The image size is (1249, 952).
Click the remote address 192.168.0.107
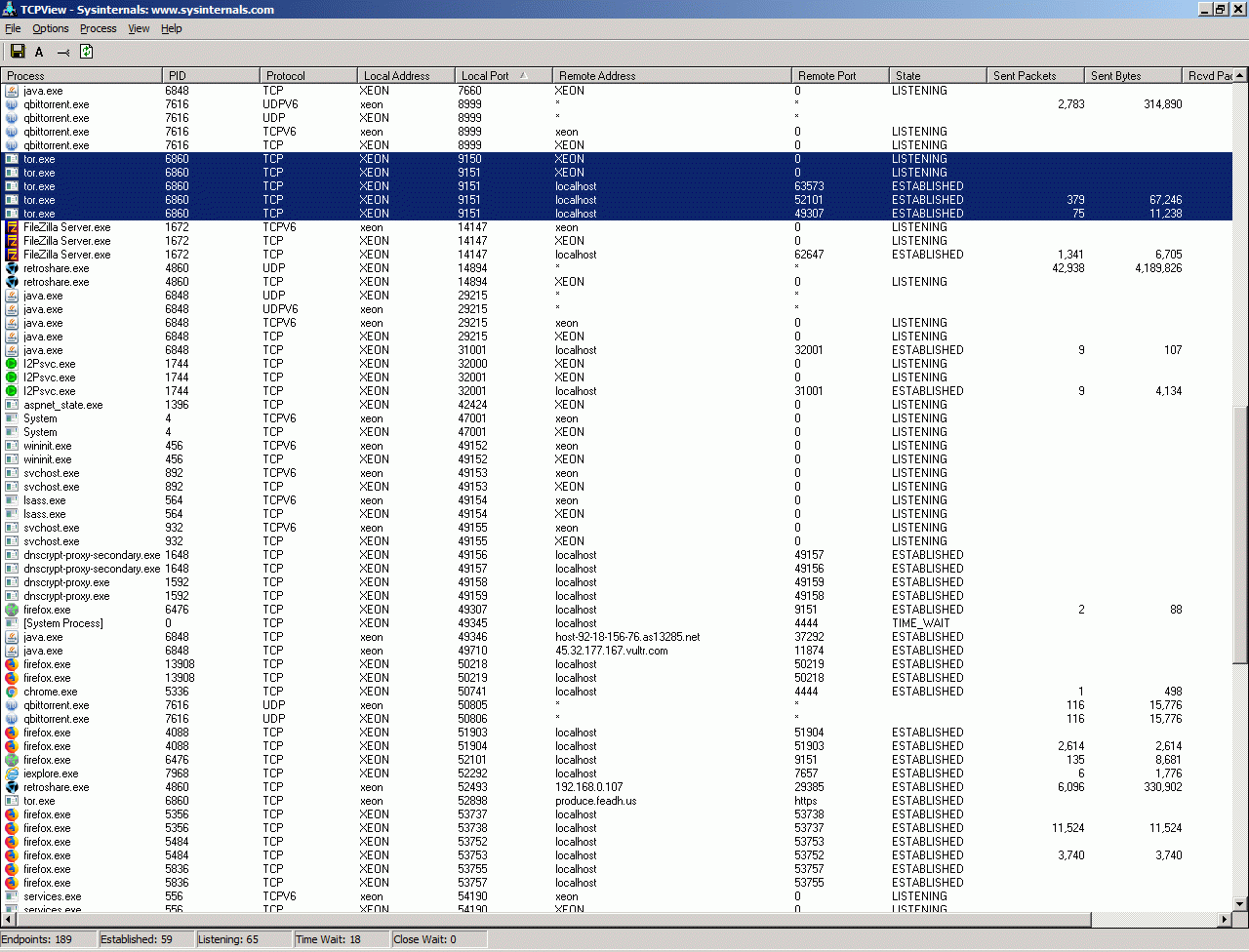pos(588,787)
